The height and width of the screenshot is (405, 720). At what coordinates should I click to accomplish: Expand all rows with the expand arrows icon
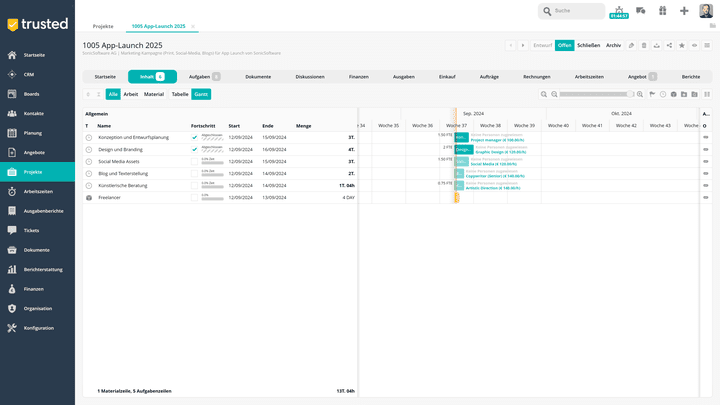[88, 94]
